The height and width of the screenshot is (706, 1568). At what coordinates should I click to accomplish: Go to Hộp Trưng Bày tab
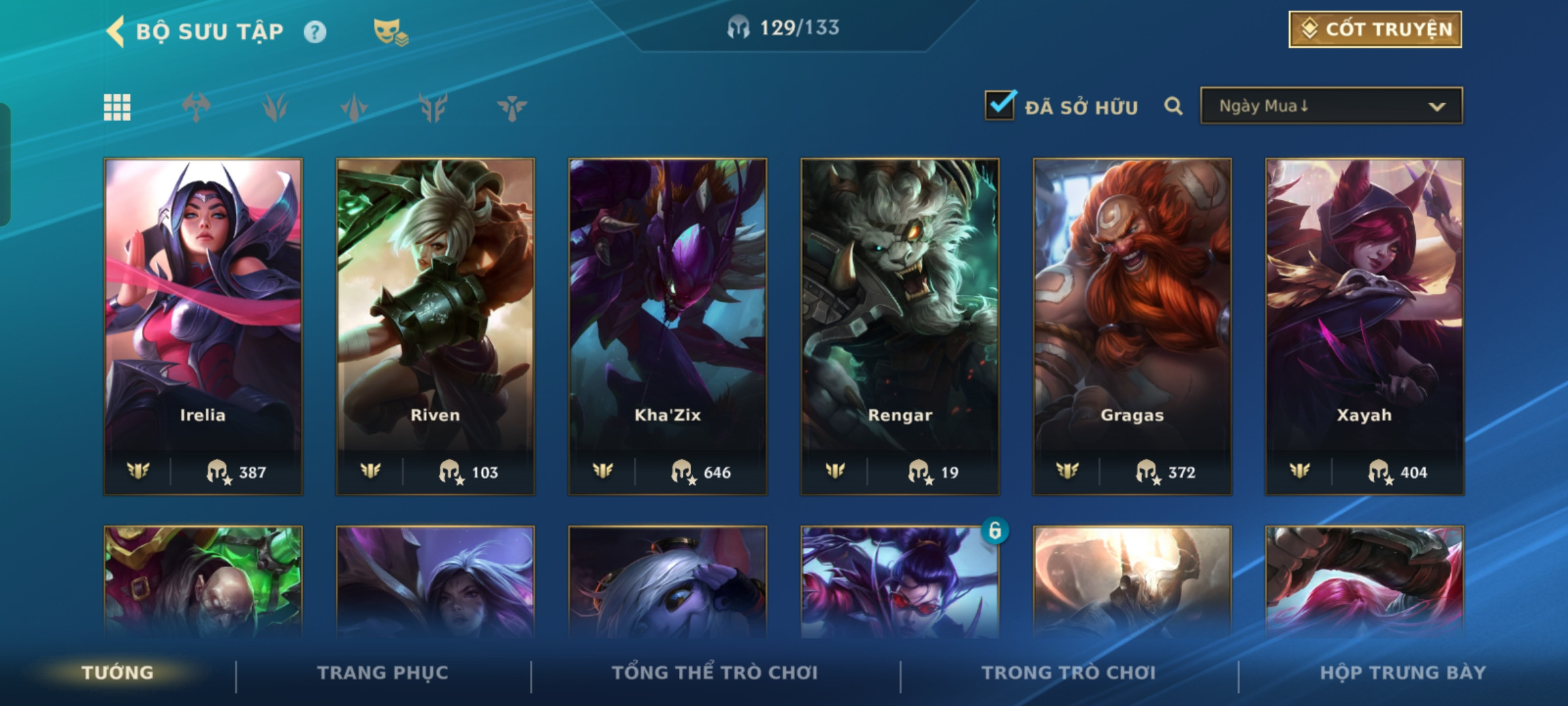point(1403,673)
